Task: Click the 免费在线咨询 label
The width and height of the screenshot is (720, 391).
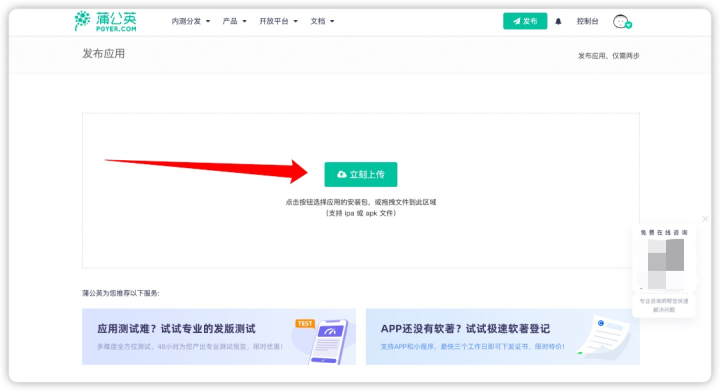Action: pyautogui.click(x=664, y=233)
